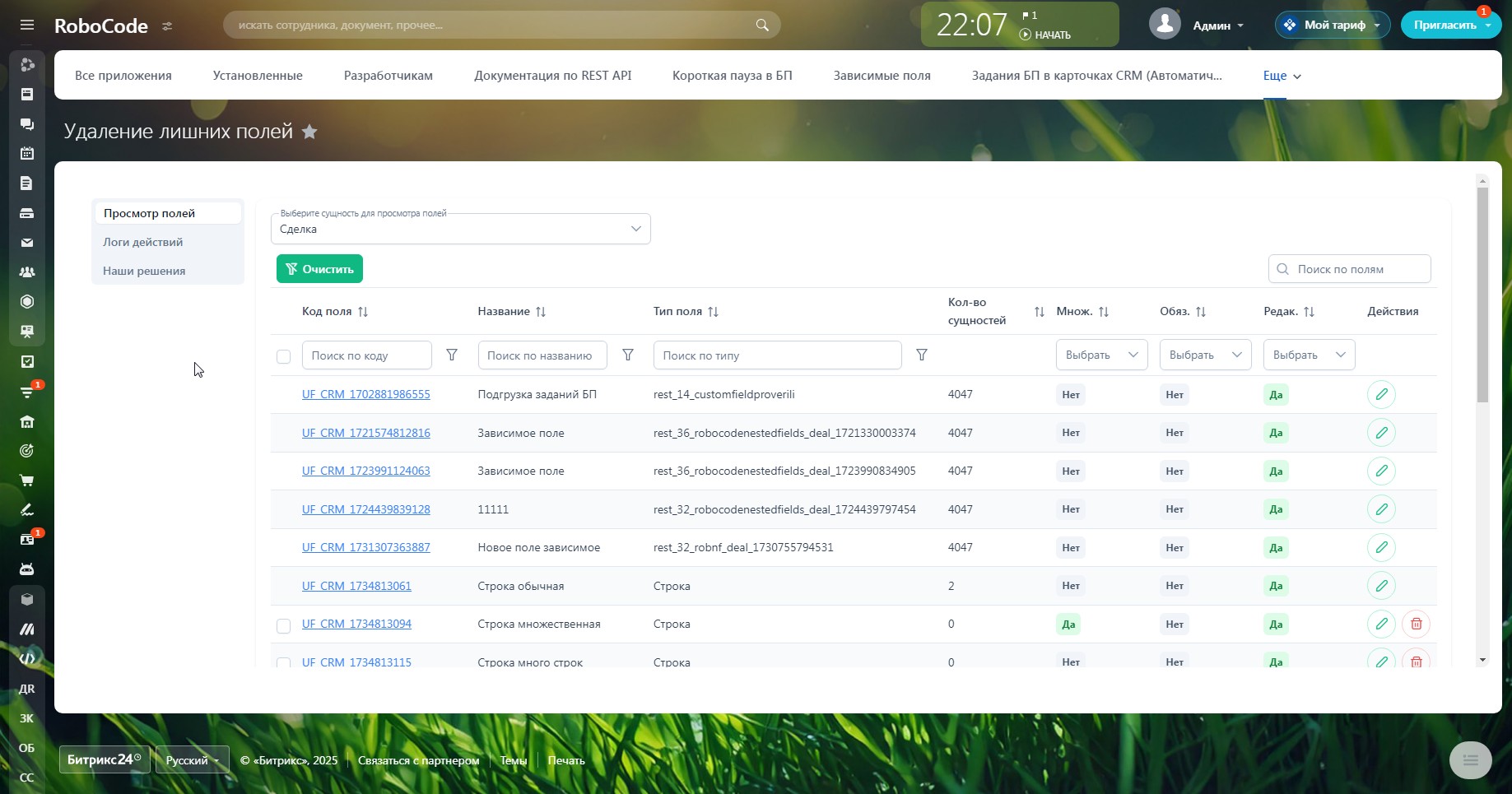Expand the Еще menu
The image size is (1512, 794).
[1282, 76]
